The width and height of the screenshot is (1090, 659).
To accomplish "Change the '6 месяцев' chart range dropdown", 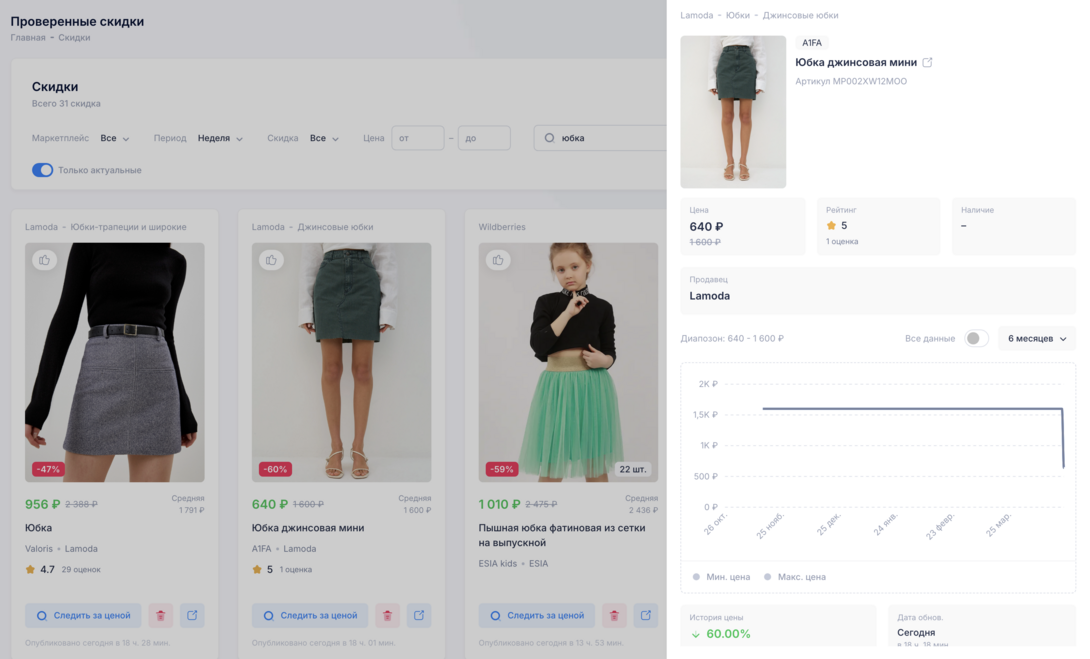I will pyautogui.click(x=1036, y=339).
